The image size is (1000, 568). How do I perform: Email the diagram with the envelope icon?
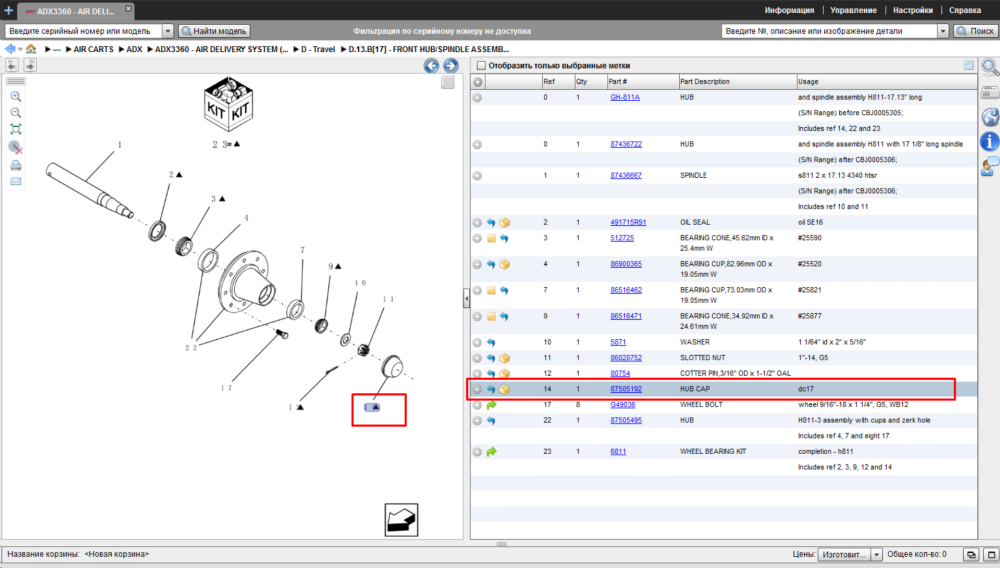click(16, 182)
